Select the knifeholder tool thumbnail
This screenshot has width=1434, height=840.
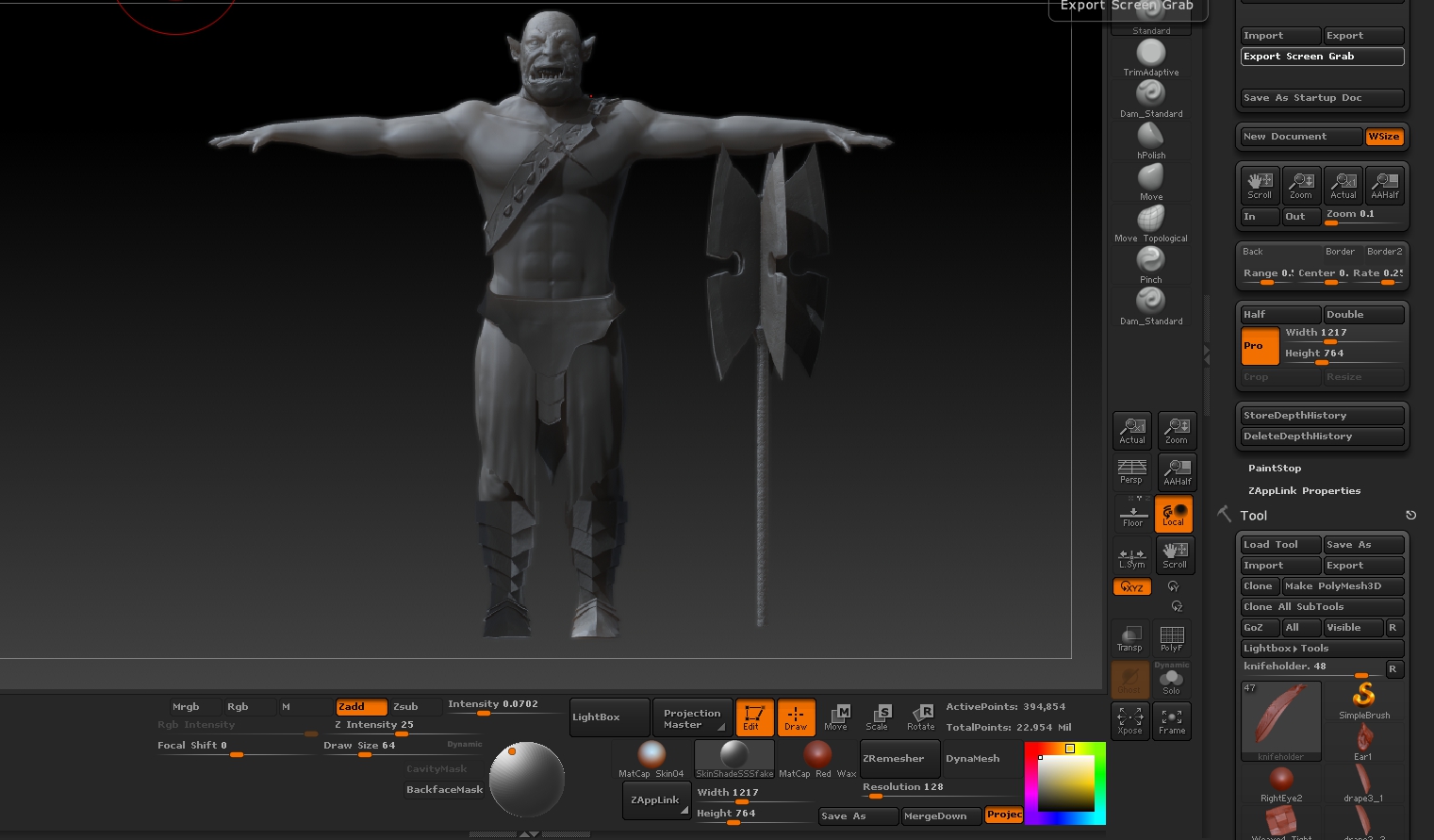click(1280, 721)
